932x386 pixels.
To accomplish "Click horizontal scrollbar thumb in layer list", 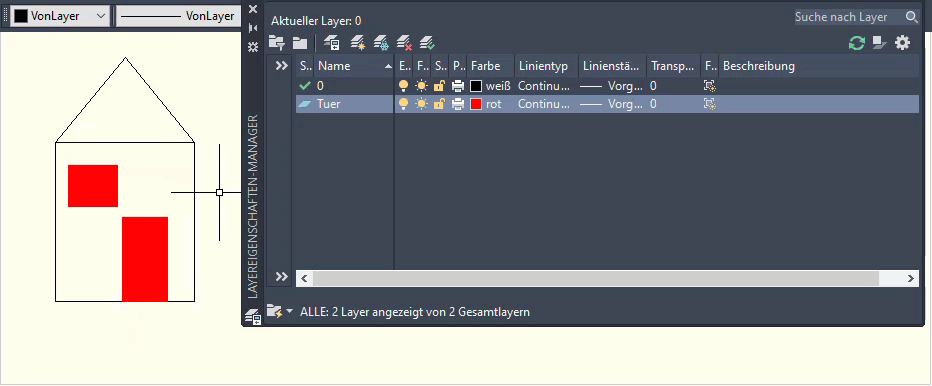I will 596,278.
